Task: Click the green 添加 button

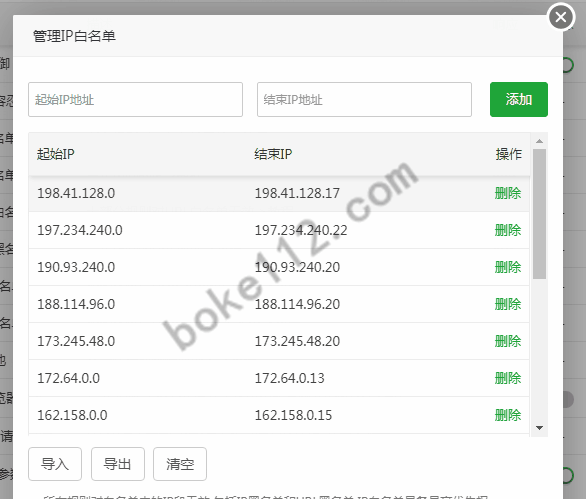Action: (519, 99)
